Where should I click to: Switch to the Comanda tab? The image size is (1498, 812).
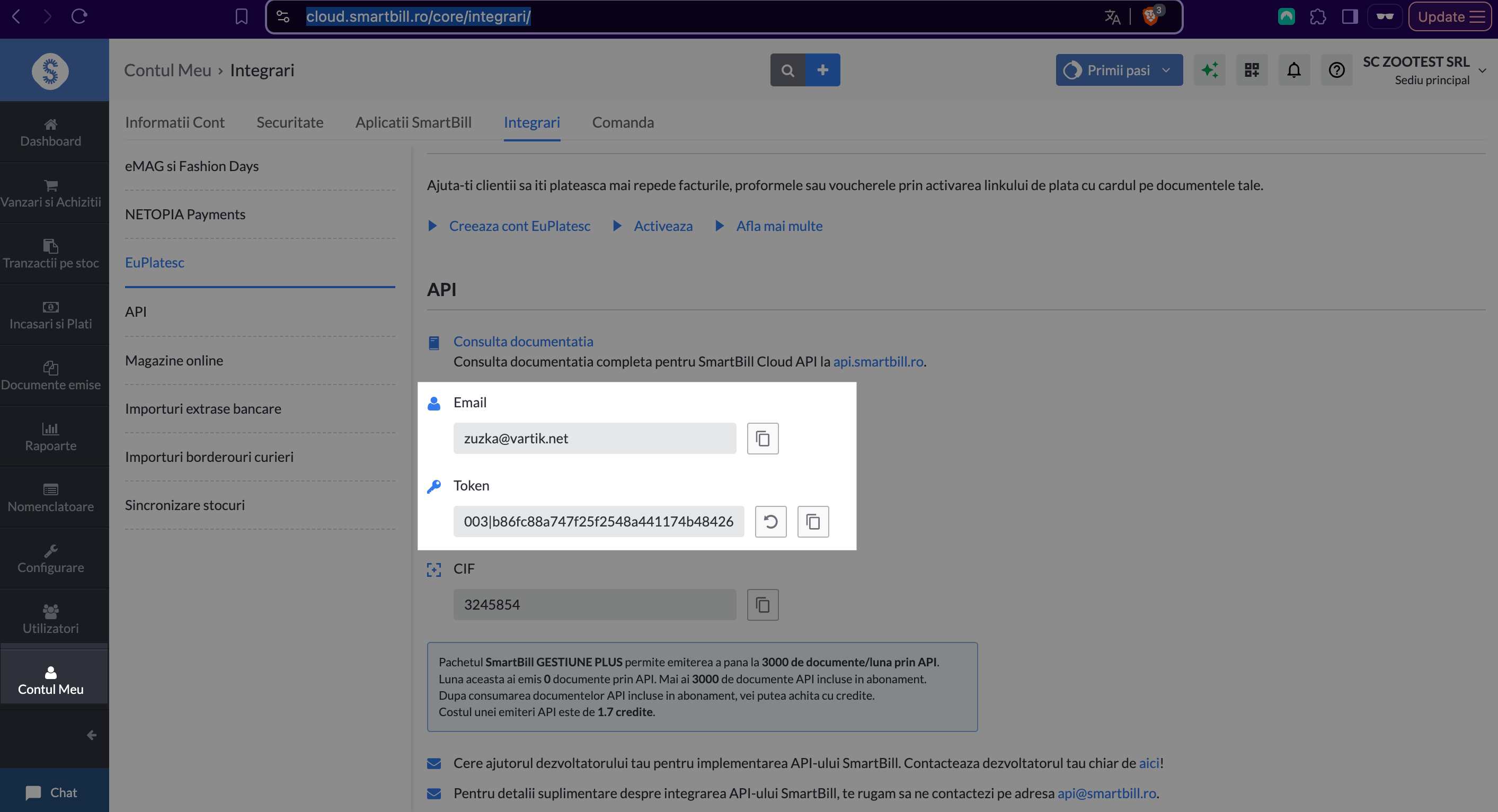[623, 122]
